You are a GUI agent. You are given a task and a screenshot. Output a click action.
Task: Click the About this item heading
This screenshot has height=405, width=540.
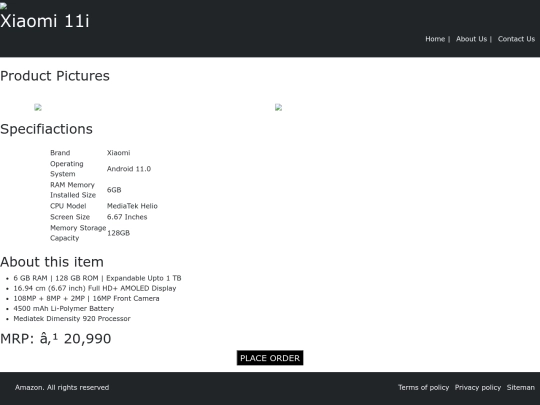pos(52,262)
